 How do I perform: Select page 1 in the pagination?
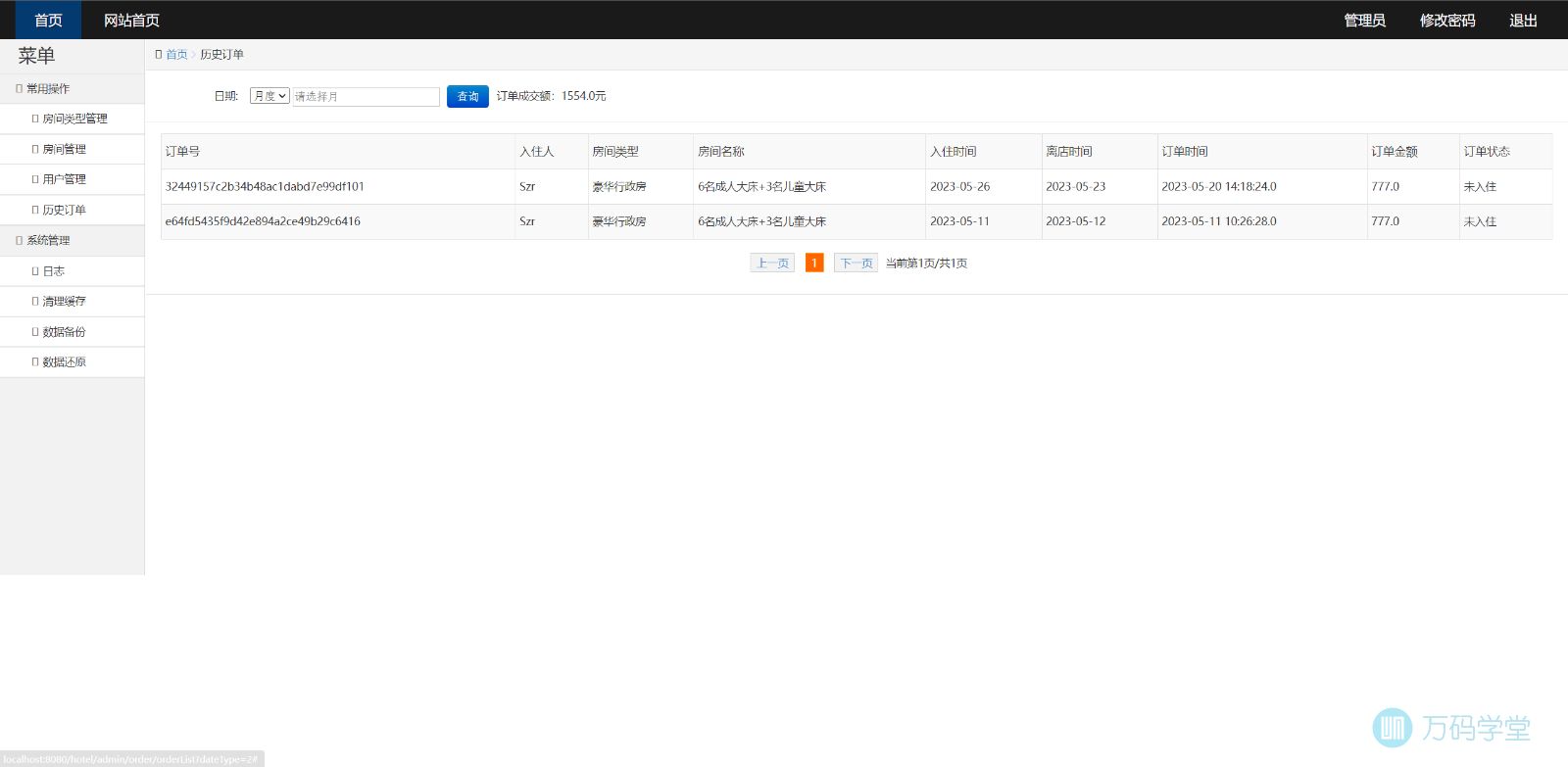click(x=814, y=263)
